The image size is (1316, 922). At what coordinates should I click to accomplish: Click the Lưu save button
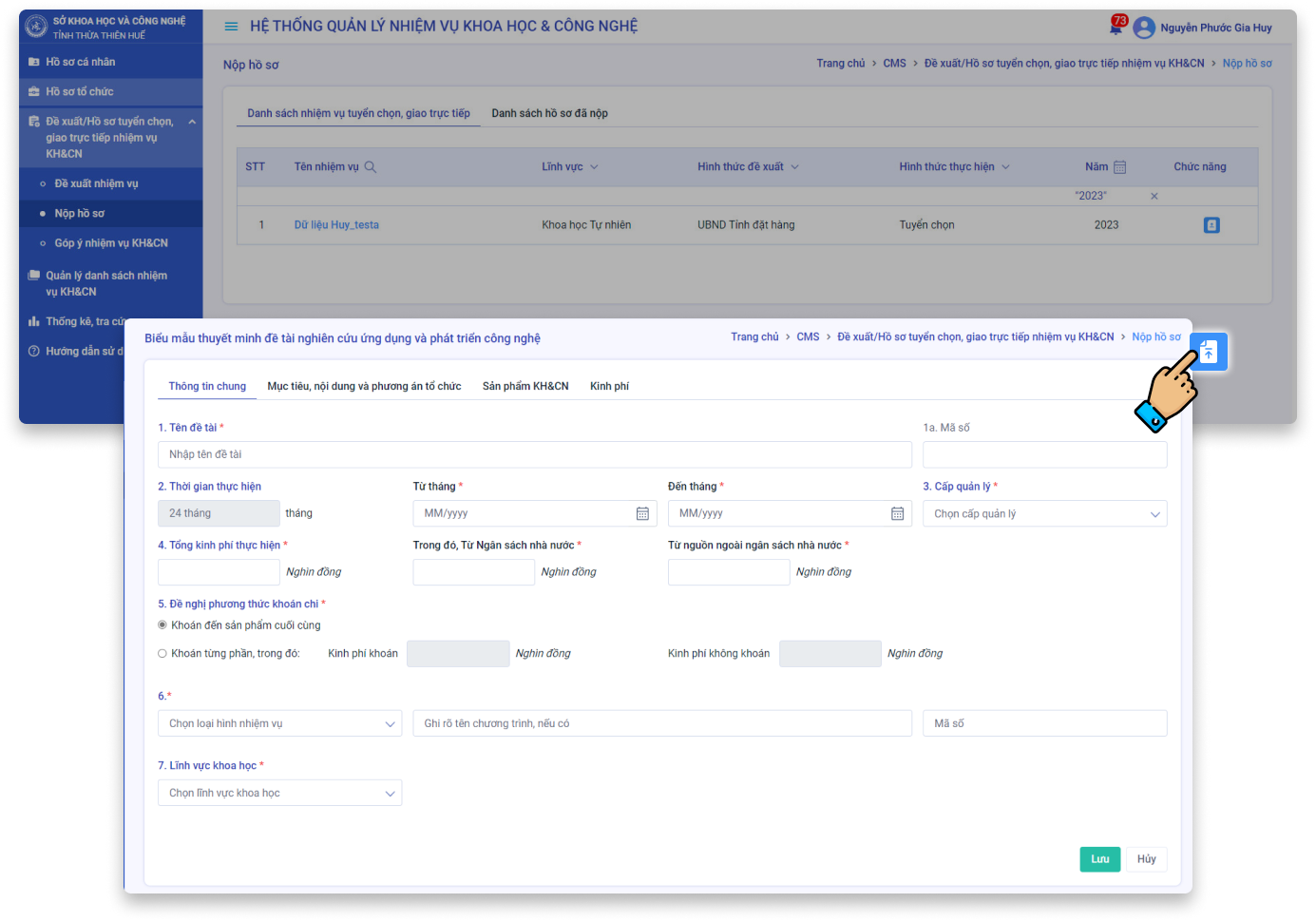(x=1099, y=859)
